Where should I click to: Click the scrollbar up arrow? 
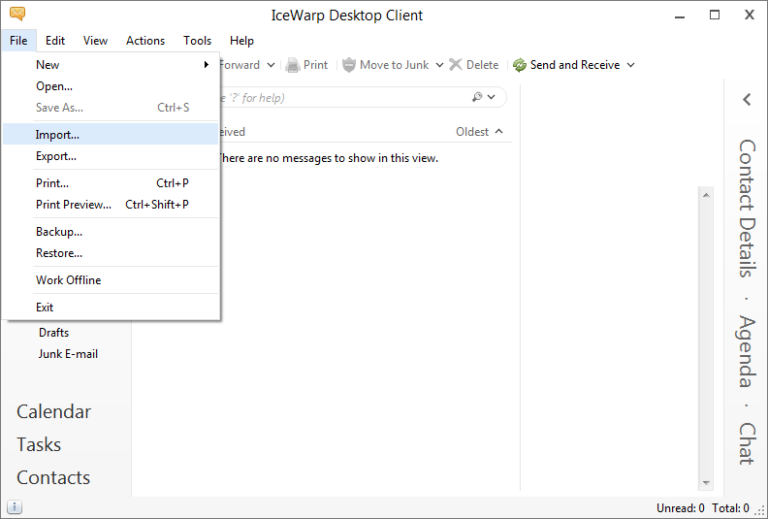click(x=706, y=195)
